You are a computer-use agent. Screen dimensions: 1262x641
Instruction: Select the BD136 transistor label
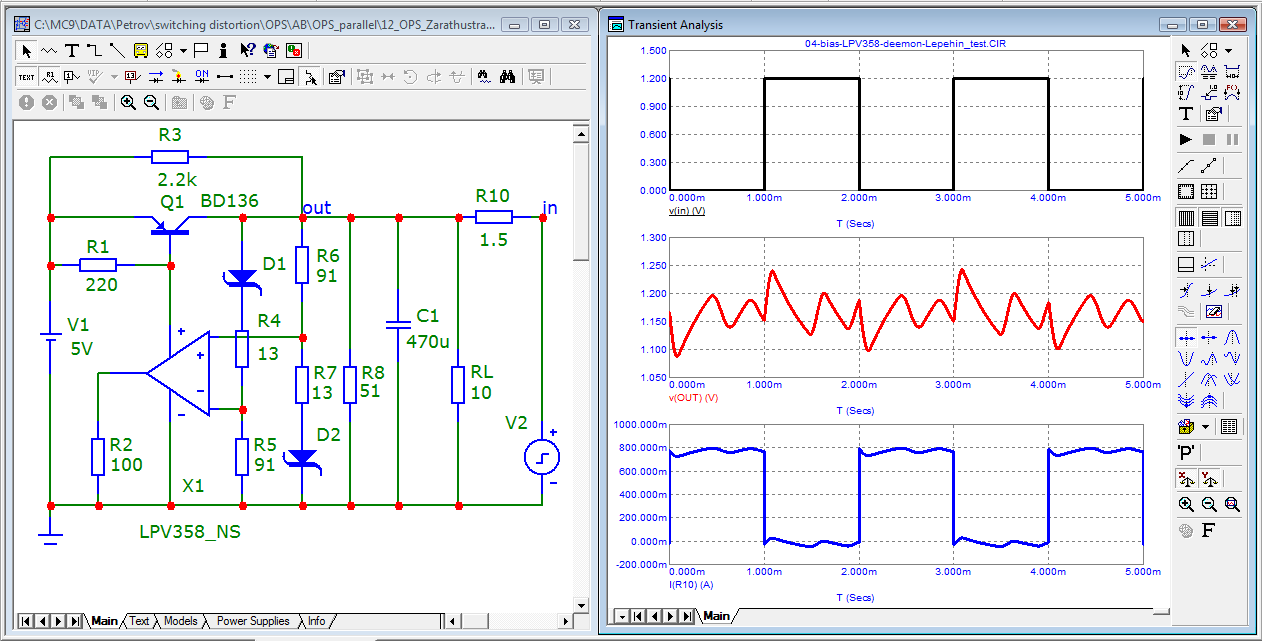[229, 201]
